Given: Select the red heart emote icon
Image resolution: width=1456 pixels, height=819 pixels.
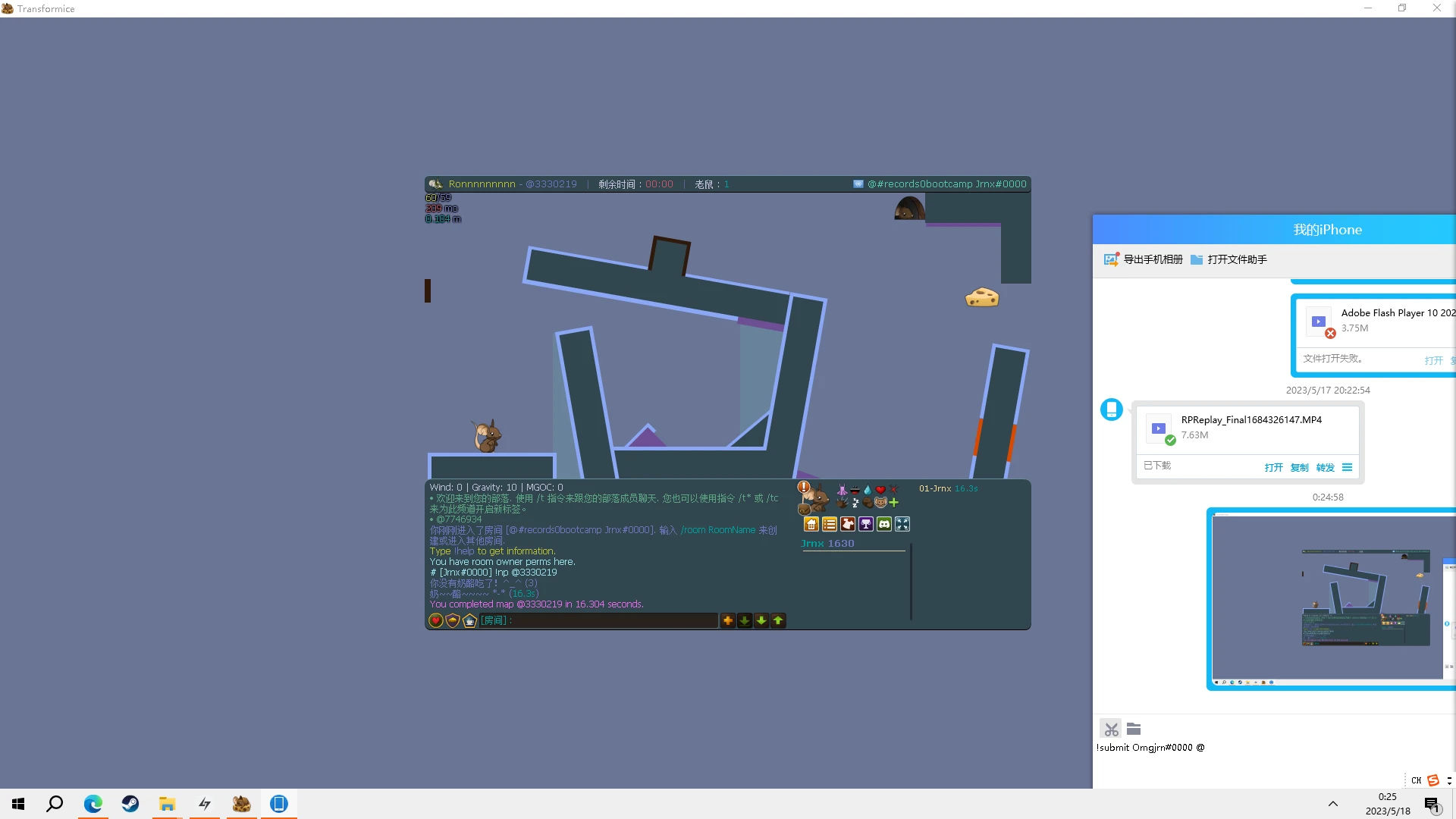Looking at the screenshot, I should 880,490.
